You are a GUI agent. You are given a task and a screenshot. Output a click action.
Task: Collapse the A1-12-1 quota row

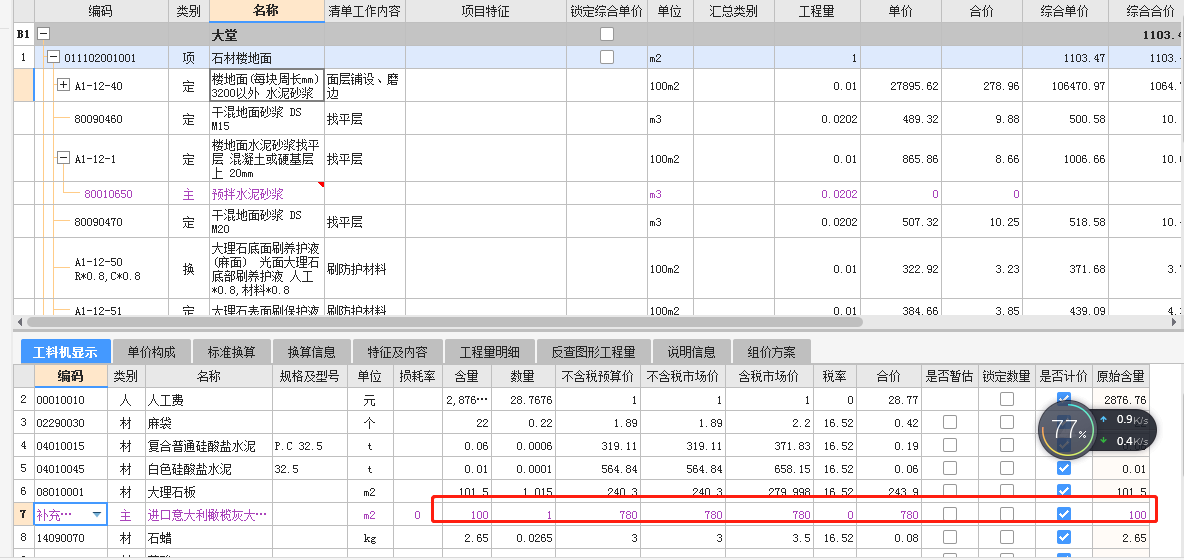click(x=64, y=158)
